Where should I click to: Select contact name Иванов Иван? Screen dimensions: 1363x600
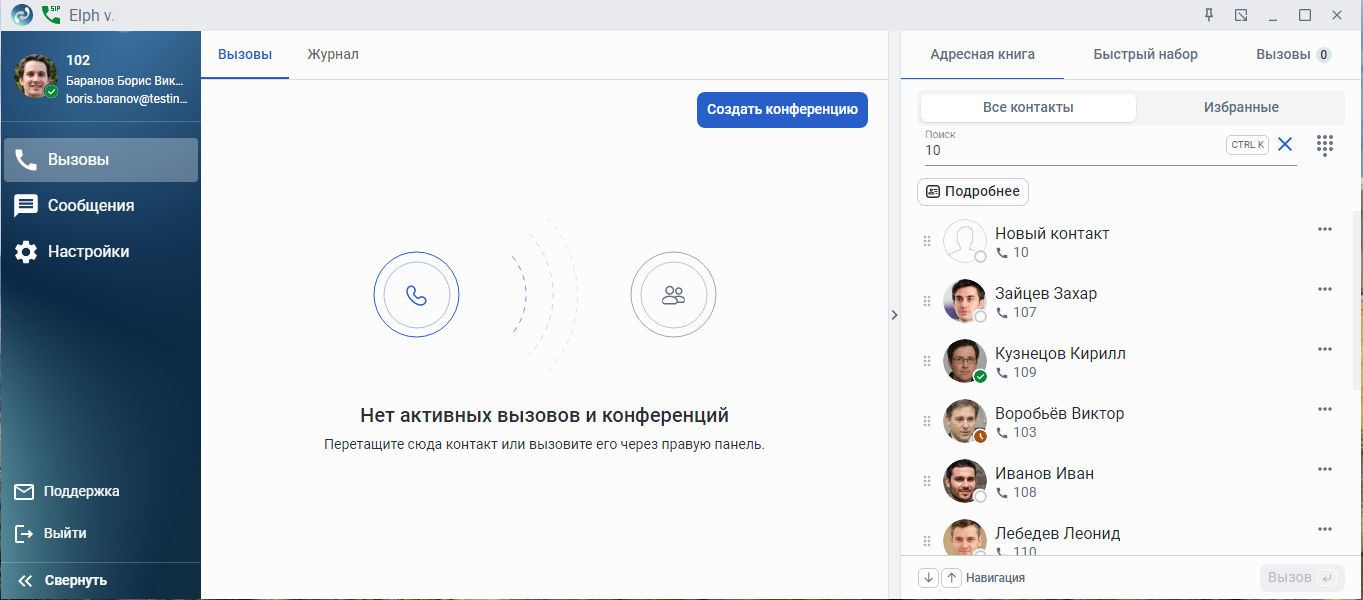(1044, 473)
